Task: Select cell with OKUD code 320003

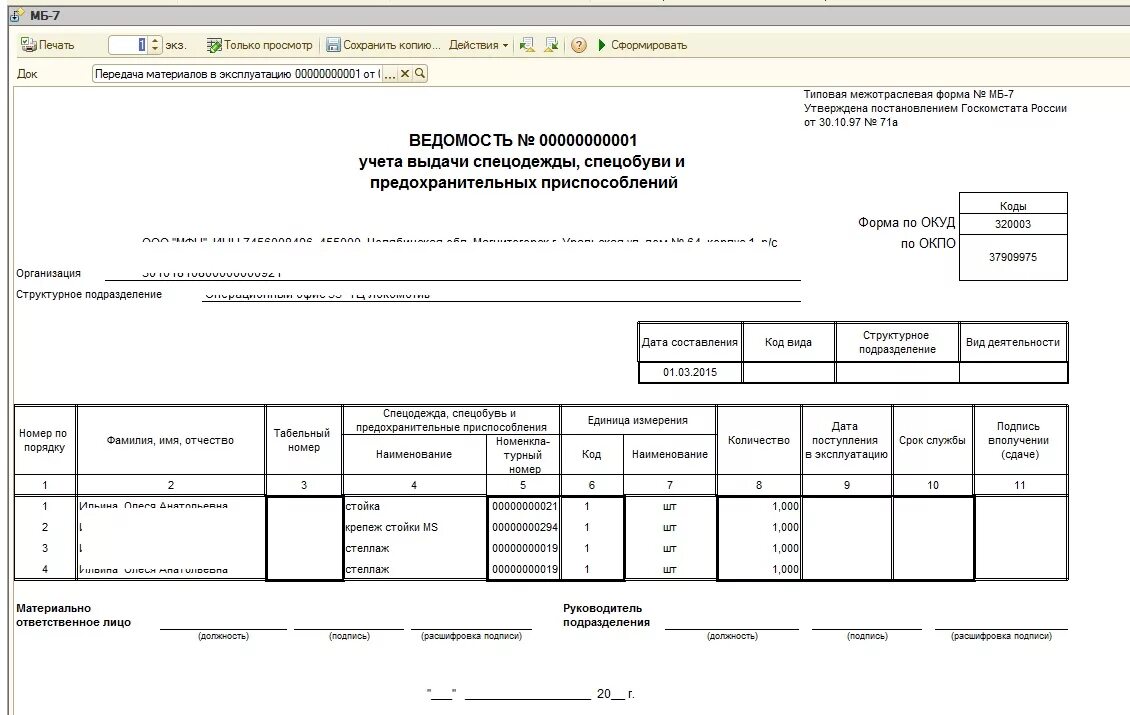Action: pyautogui.click(x=1013, y=223)
